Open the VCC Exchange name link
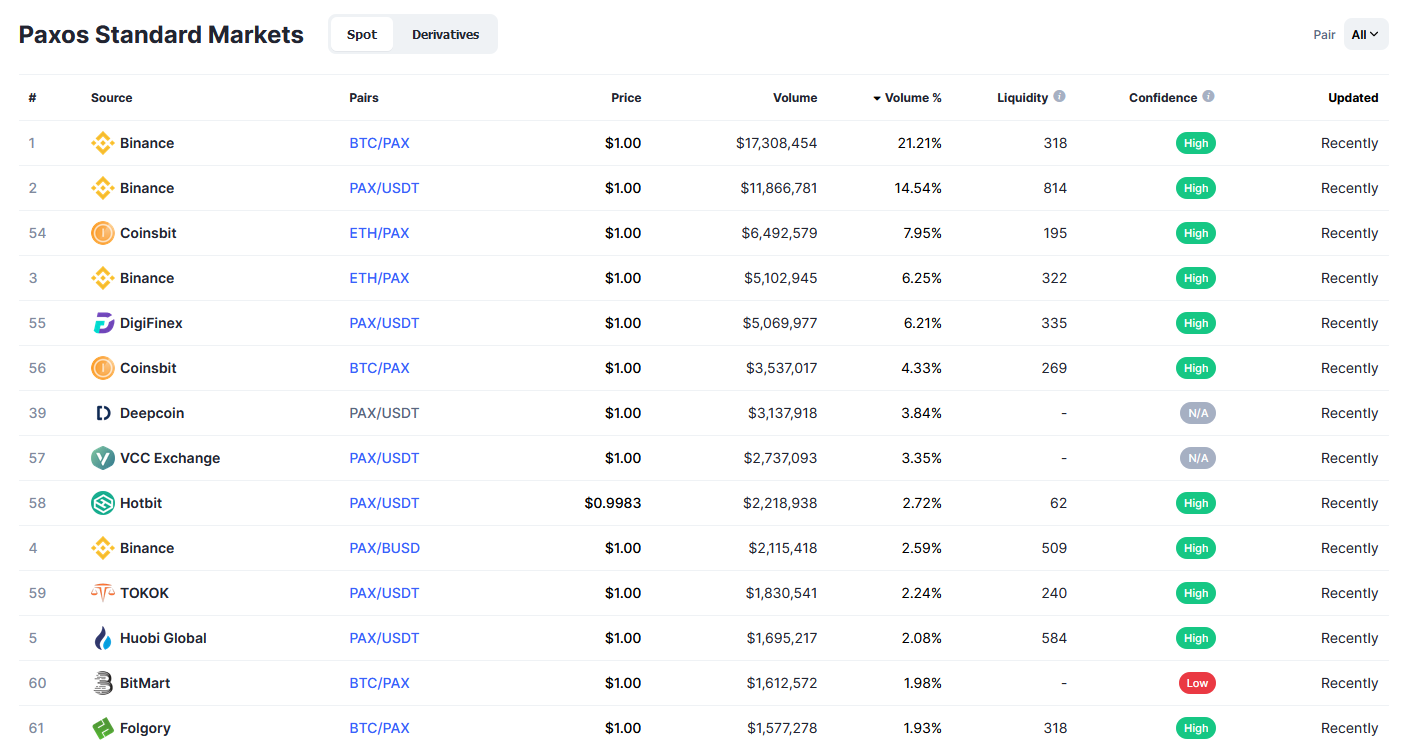Viewport: 1416px width, 748px height. click(170, 458)
